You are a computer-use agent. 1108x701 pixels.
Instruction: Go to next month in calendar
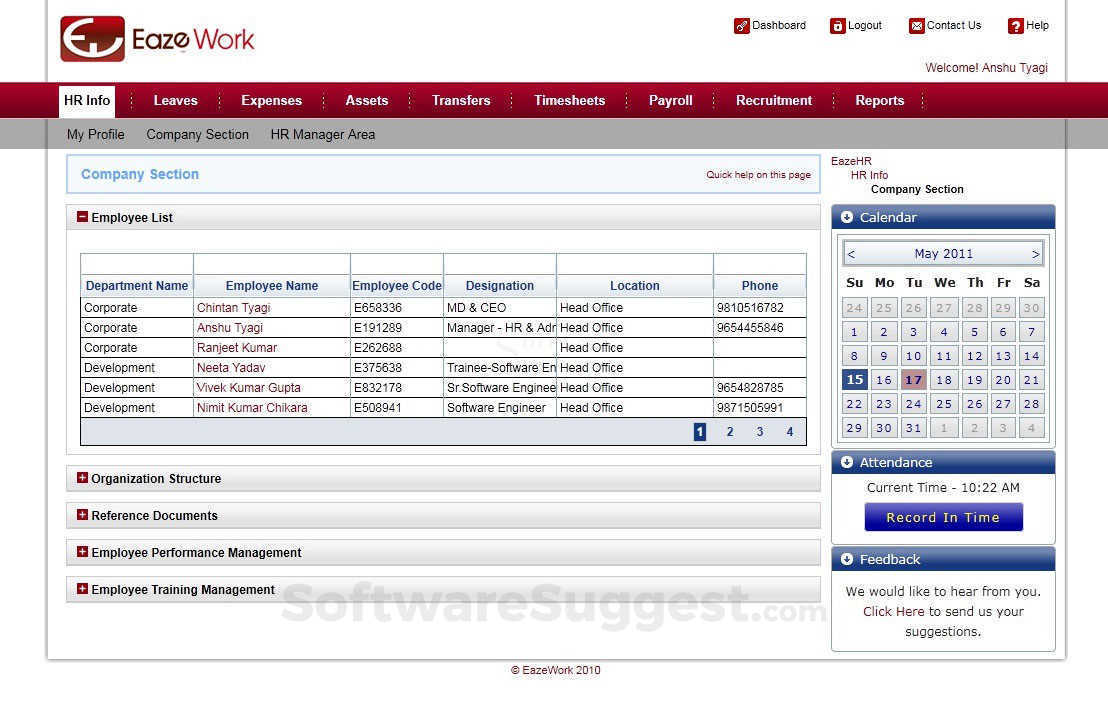click(1035, 254)
